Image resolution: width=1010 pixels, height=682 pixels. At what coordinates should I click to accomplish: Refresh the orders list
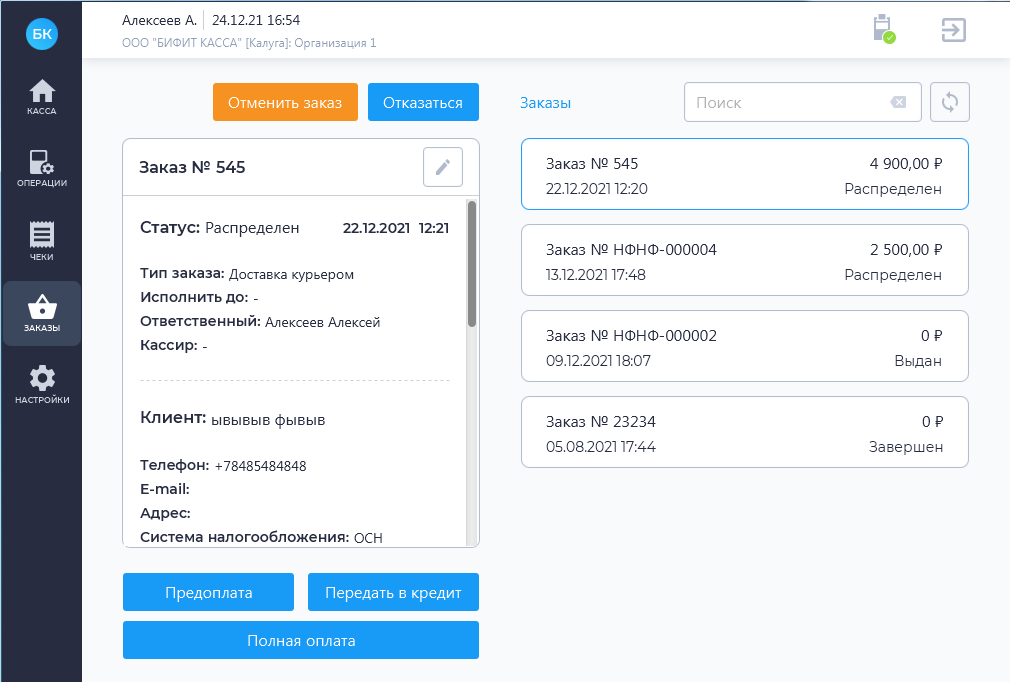949,102
